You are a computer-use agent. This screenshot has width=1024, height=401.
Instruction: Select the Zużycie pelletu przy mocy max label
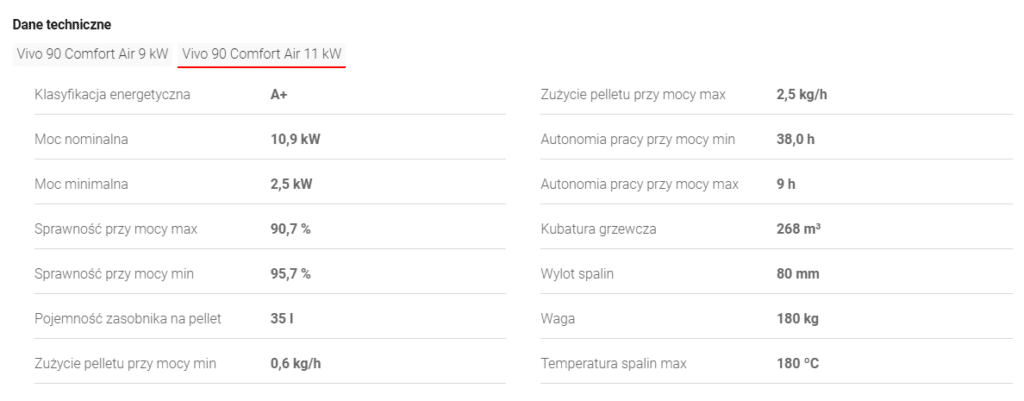pyautogui.click(x=633, y=95)
